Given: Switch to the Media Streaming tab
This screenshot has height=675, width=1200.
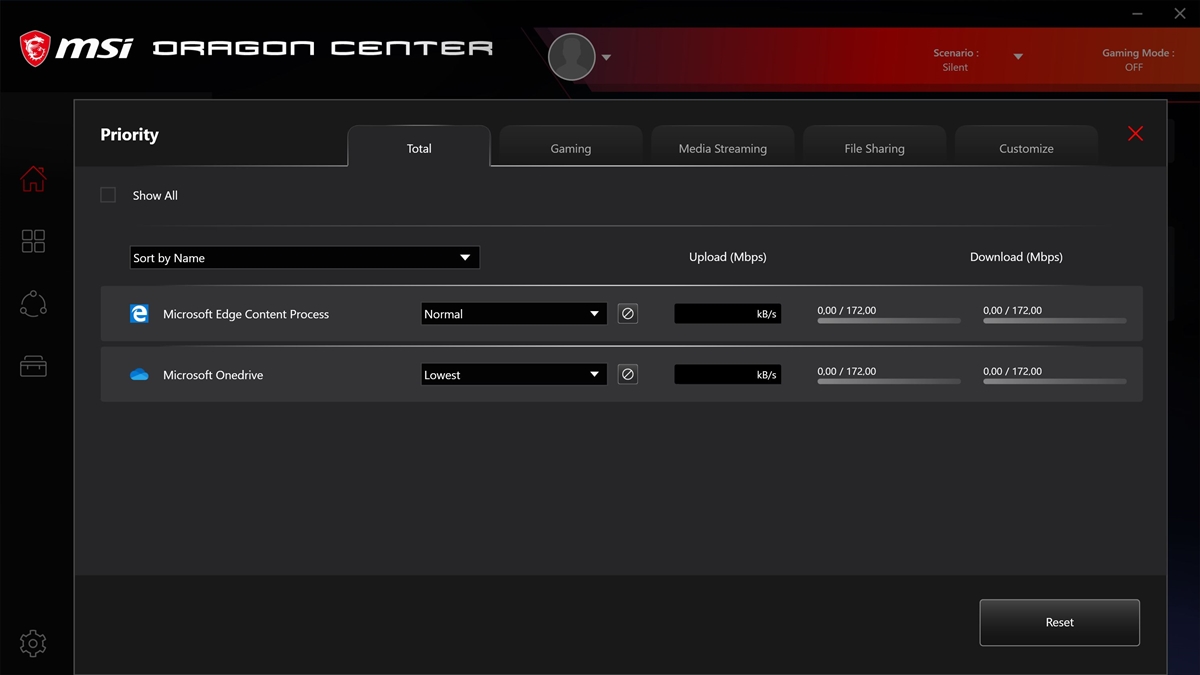Looking at the screenshot, I should pos(723,148).
